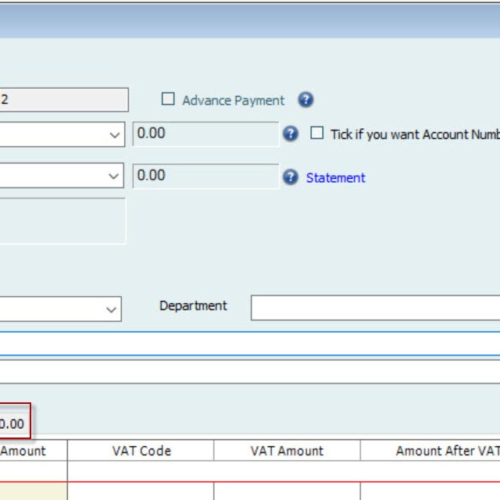
Task: Click help icon beside Advance Payment
Action: tap(306, 100)
